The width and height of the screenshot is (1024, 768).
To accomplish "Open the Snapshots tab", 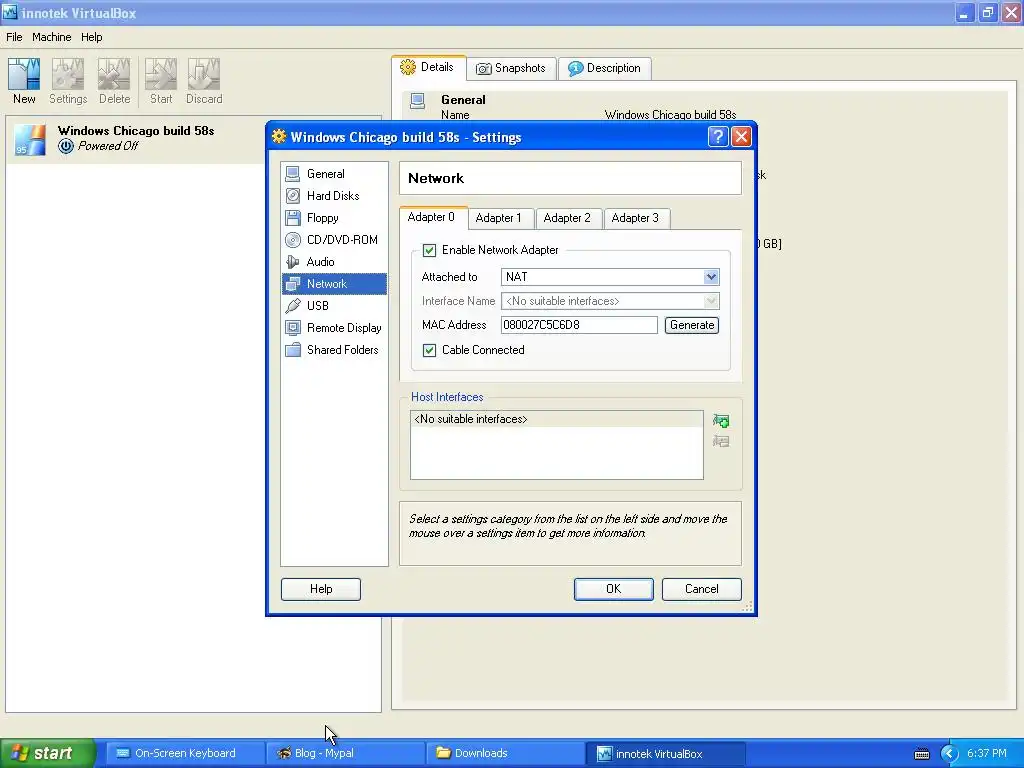I will click(511, 69).
